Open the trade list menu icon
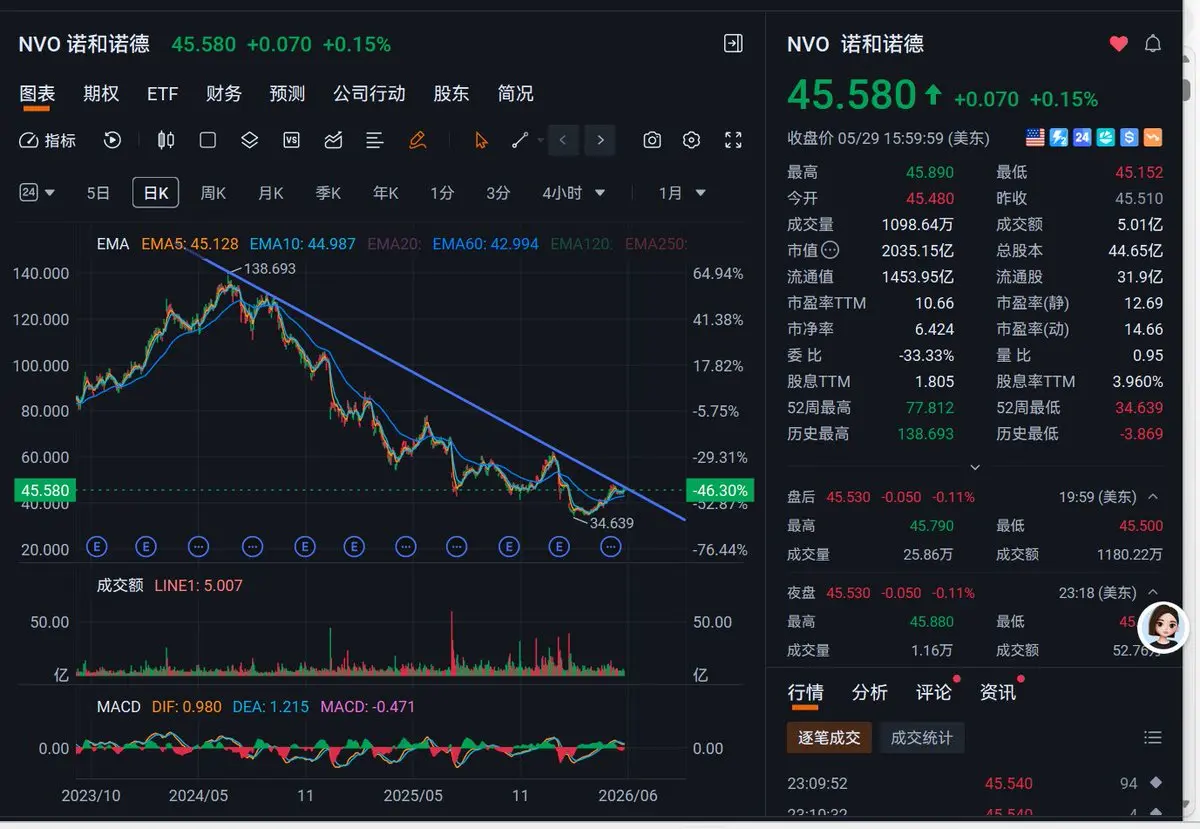 click(1153, 738)
